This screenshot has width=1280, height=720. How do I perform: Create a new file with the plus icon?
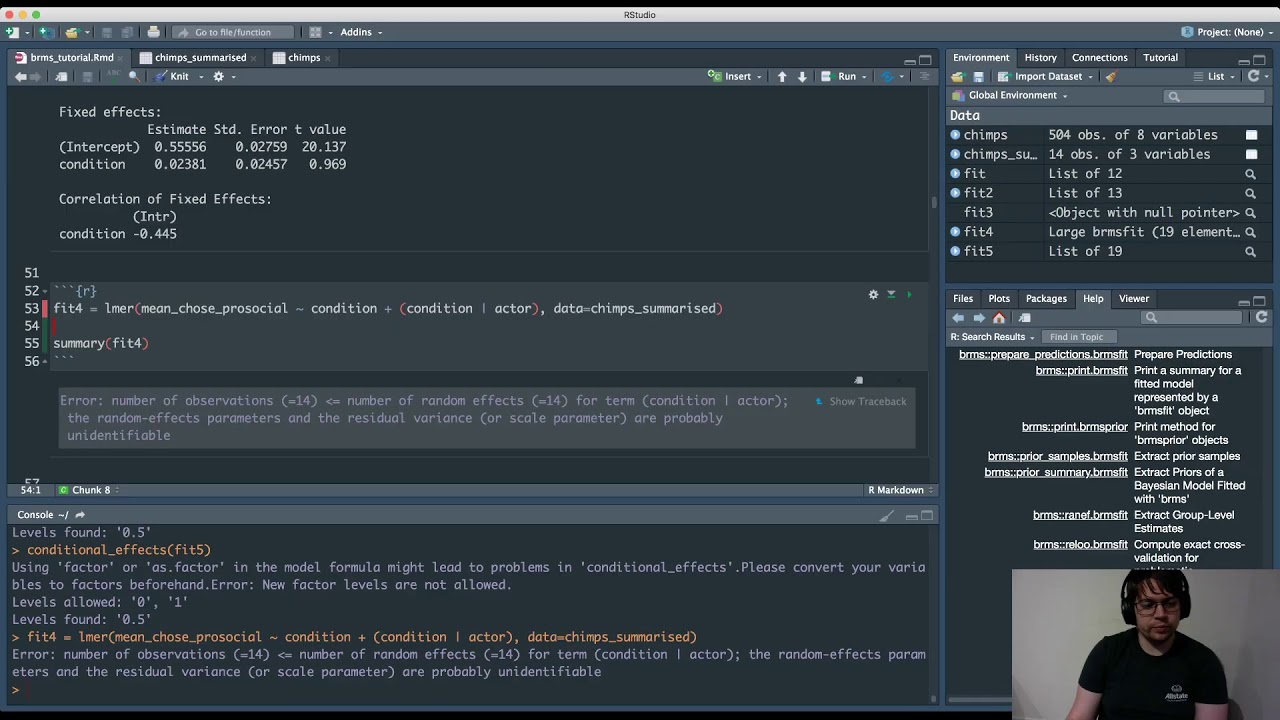tap(12, 32)
